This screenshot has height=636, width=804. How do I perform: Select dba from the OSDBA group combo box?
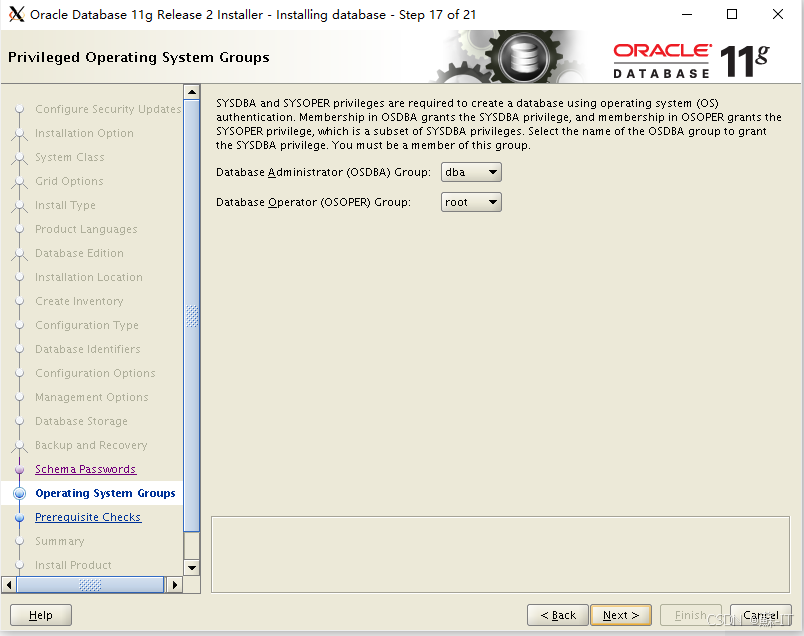465,171
